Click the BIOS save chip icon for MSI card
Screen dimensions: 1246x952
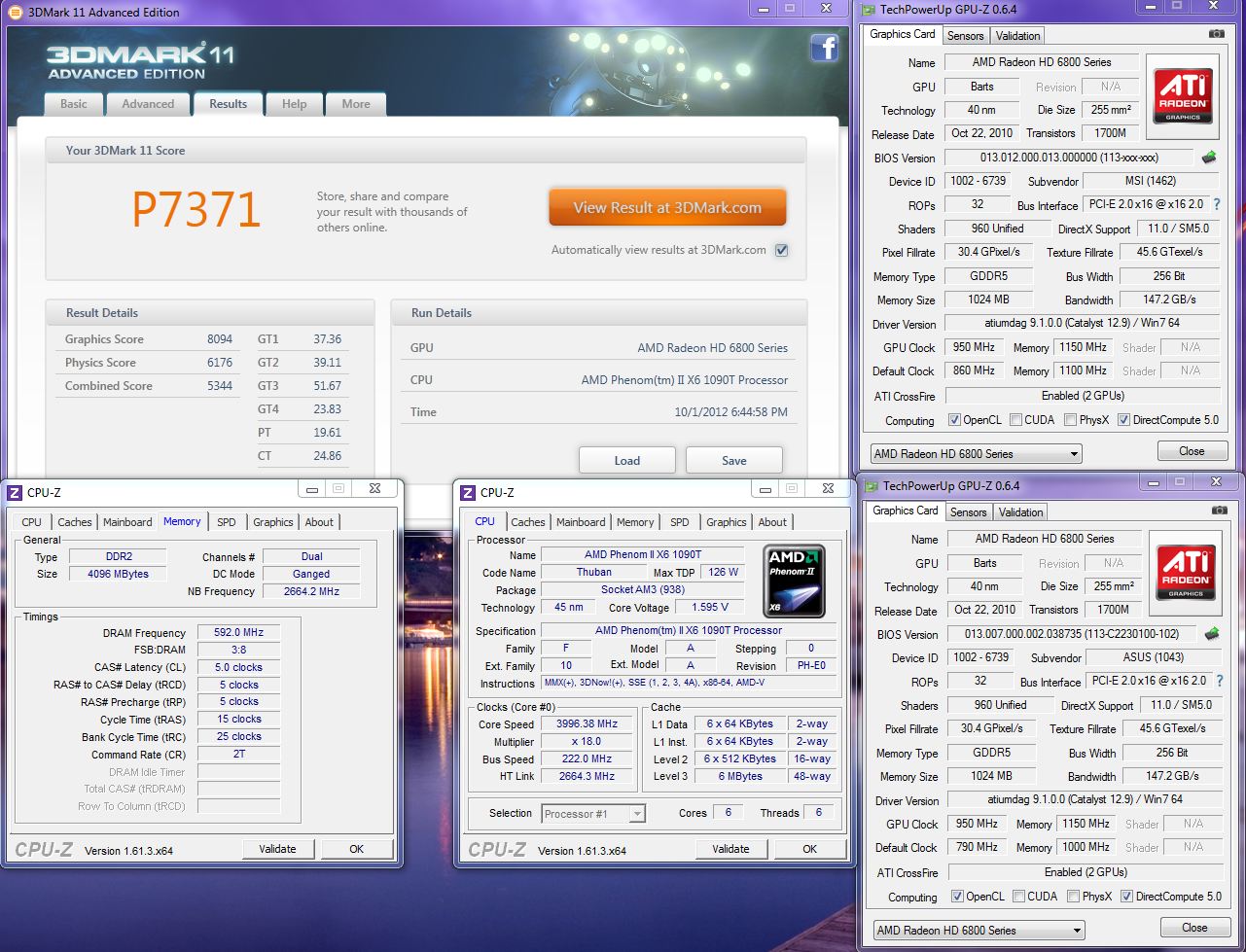tap(1209, 158)
